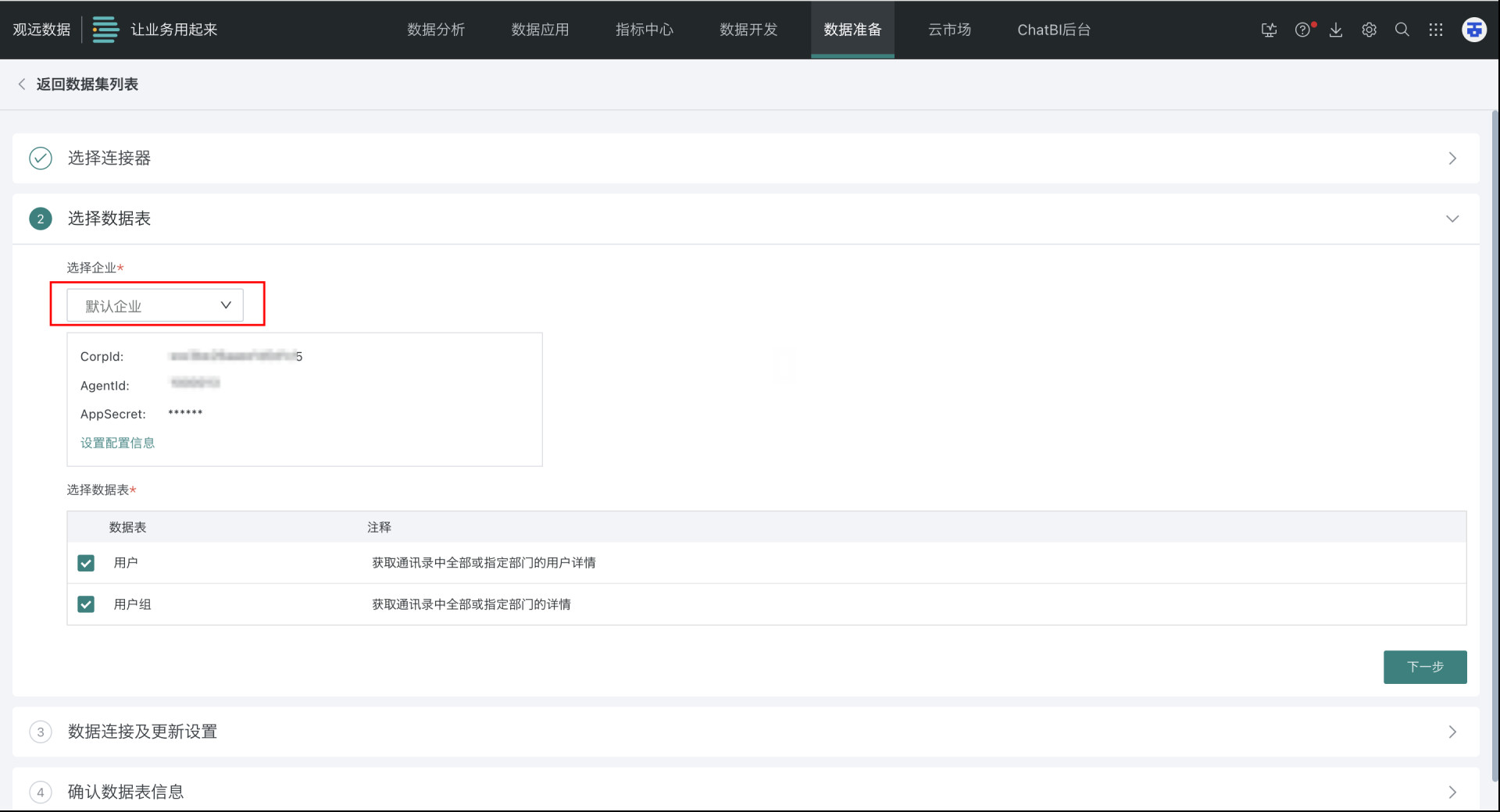This screenshot has width=1500, height=812.
Task: Expand the 数据连接及更新设置 section
Action: pyautogui.click(x=1452, y=732)
